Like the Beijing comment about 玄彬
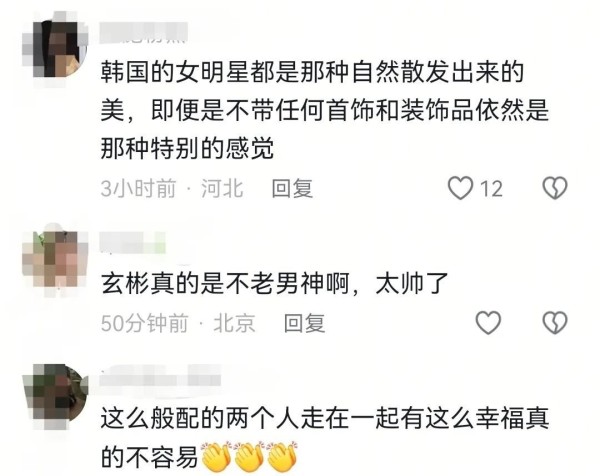This screenshot has width=600, height=476. pos(488,322)
